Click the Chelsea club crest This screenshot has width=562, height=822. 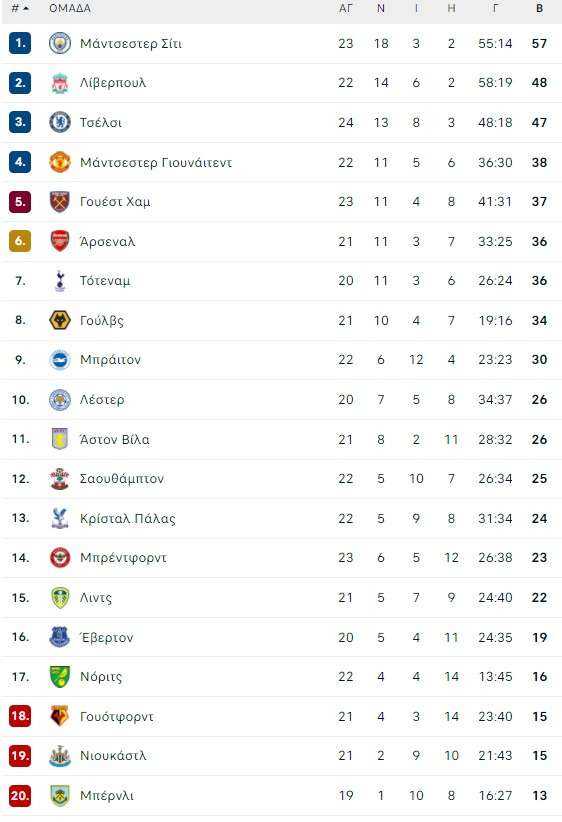(60, 122)
